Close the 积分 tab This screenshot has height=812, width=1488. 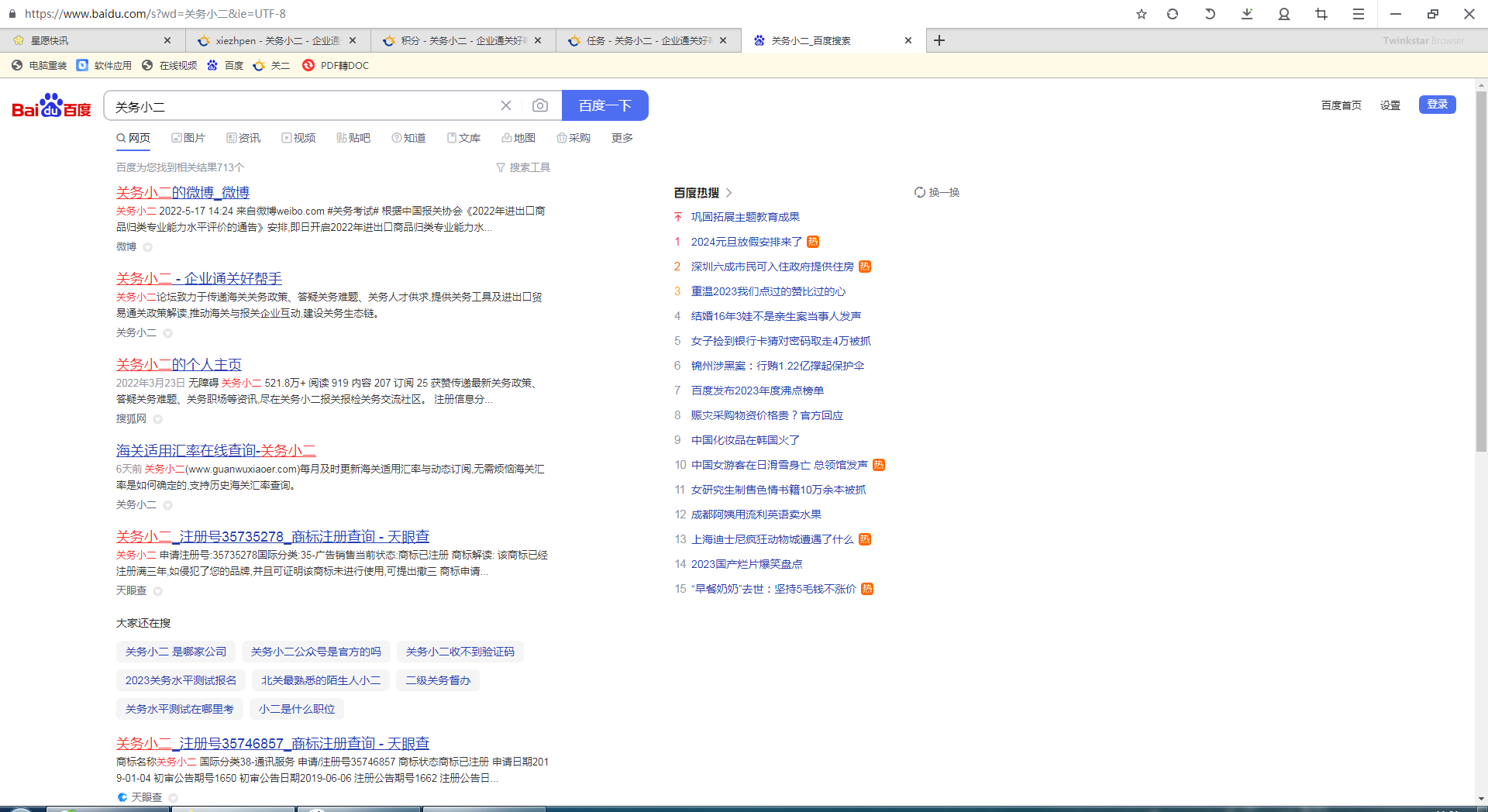[x=538, y=40]
